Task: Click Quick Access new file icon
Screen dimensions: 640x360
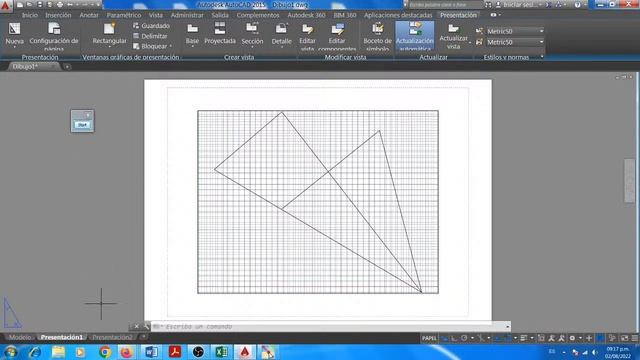Action: [x=20, y=5]
